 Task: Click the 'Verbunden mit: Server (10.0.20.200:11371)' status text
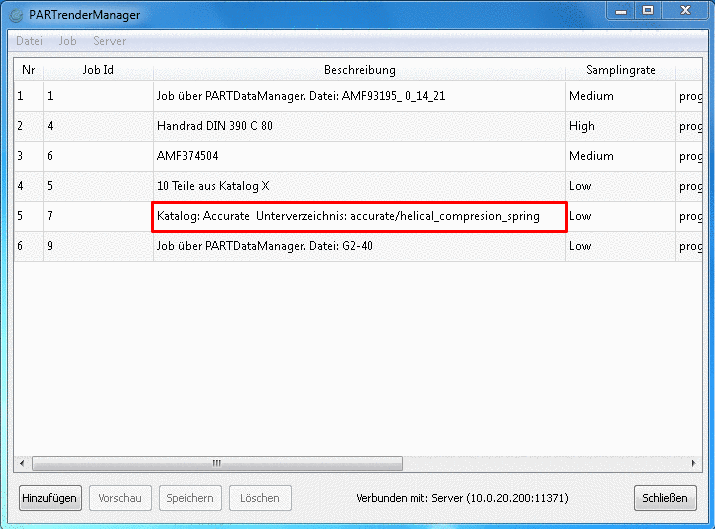pyautogui.click(x=462, y=498)
